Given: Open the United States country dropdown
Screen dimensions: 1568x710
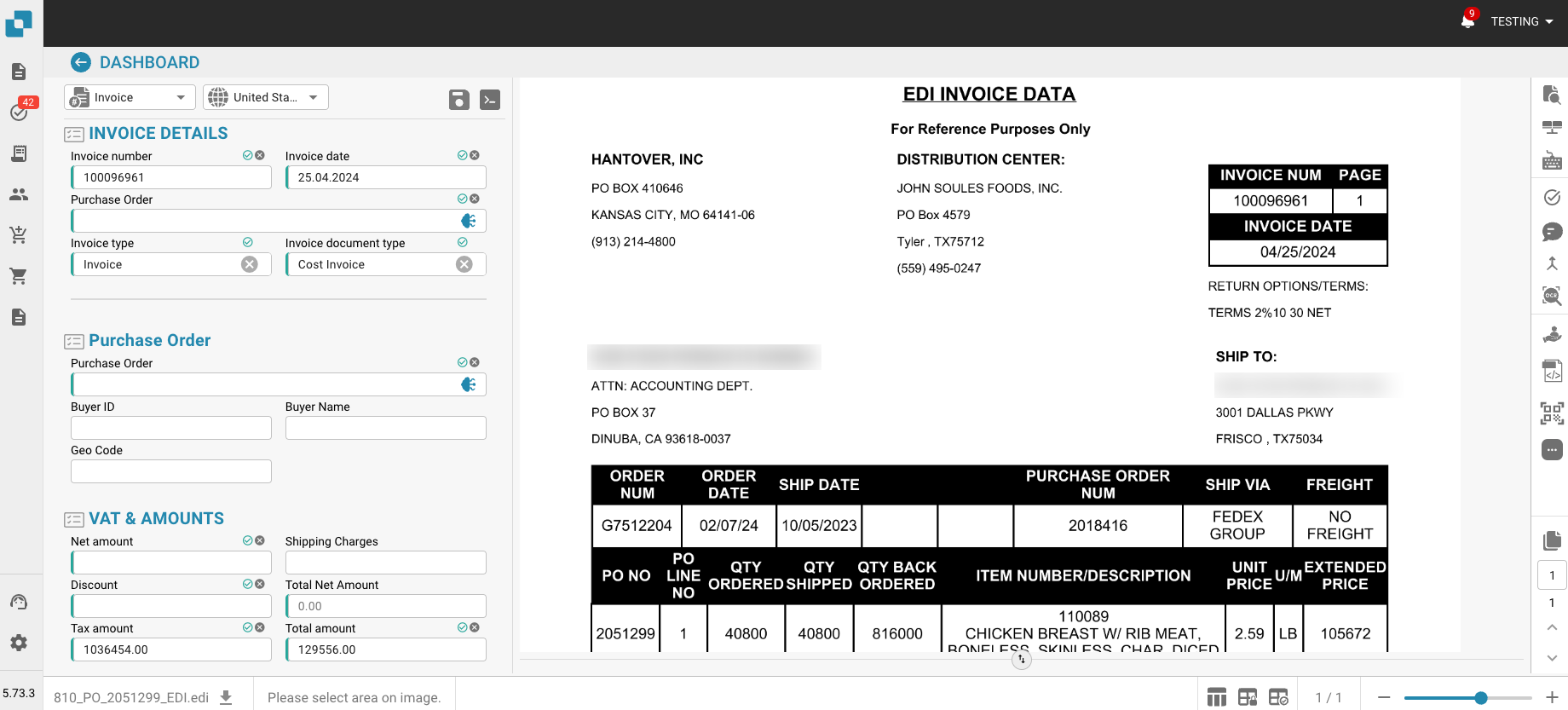Looking at the screenshot, I should (x=265, y=97).
